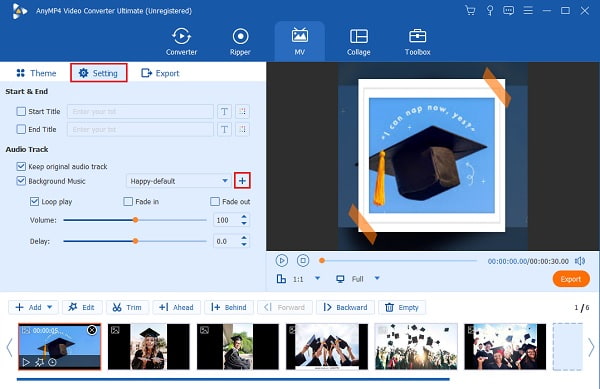Select the woman graduate portrait thumbnail
600x389 pixels.
pos(148,347)
